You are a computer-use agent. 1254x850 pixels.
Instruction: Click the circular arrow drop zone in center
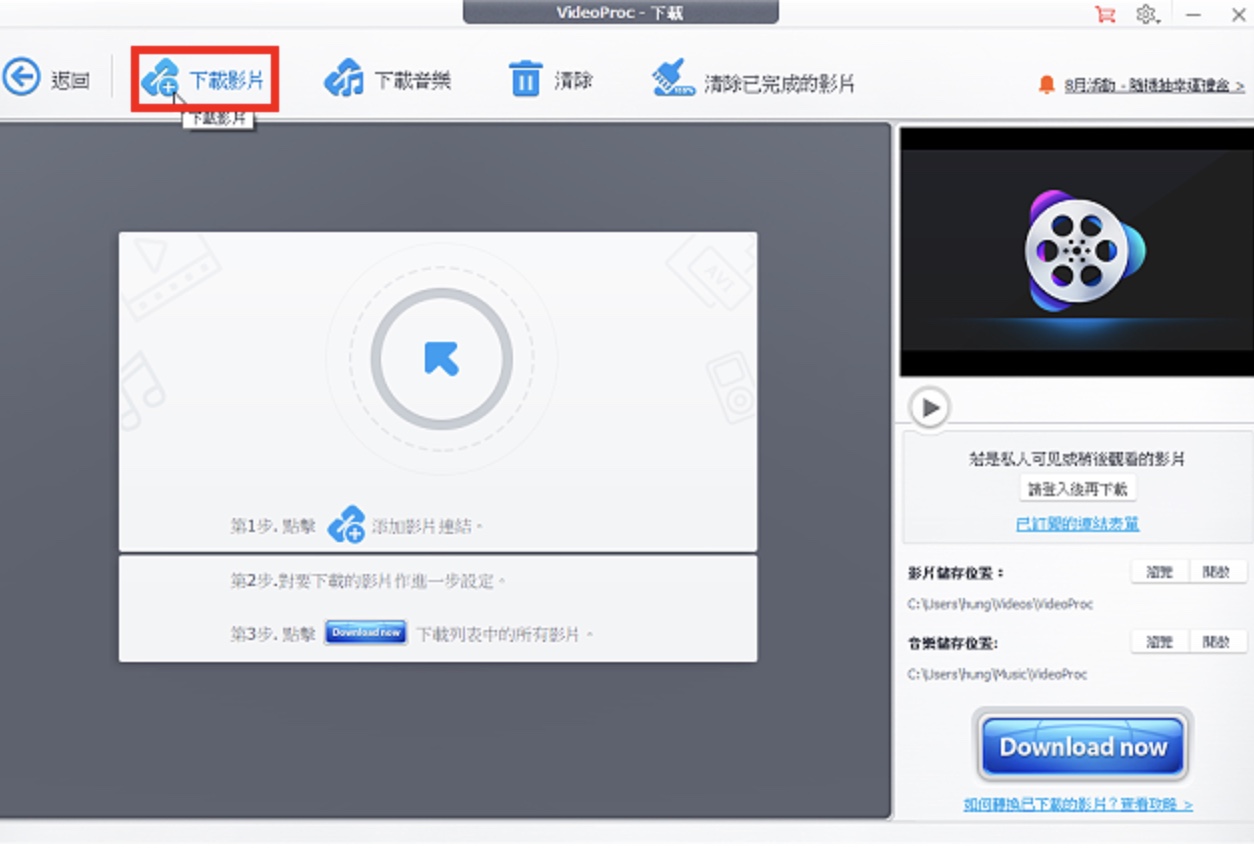point(441,359)
